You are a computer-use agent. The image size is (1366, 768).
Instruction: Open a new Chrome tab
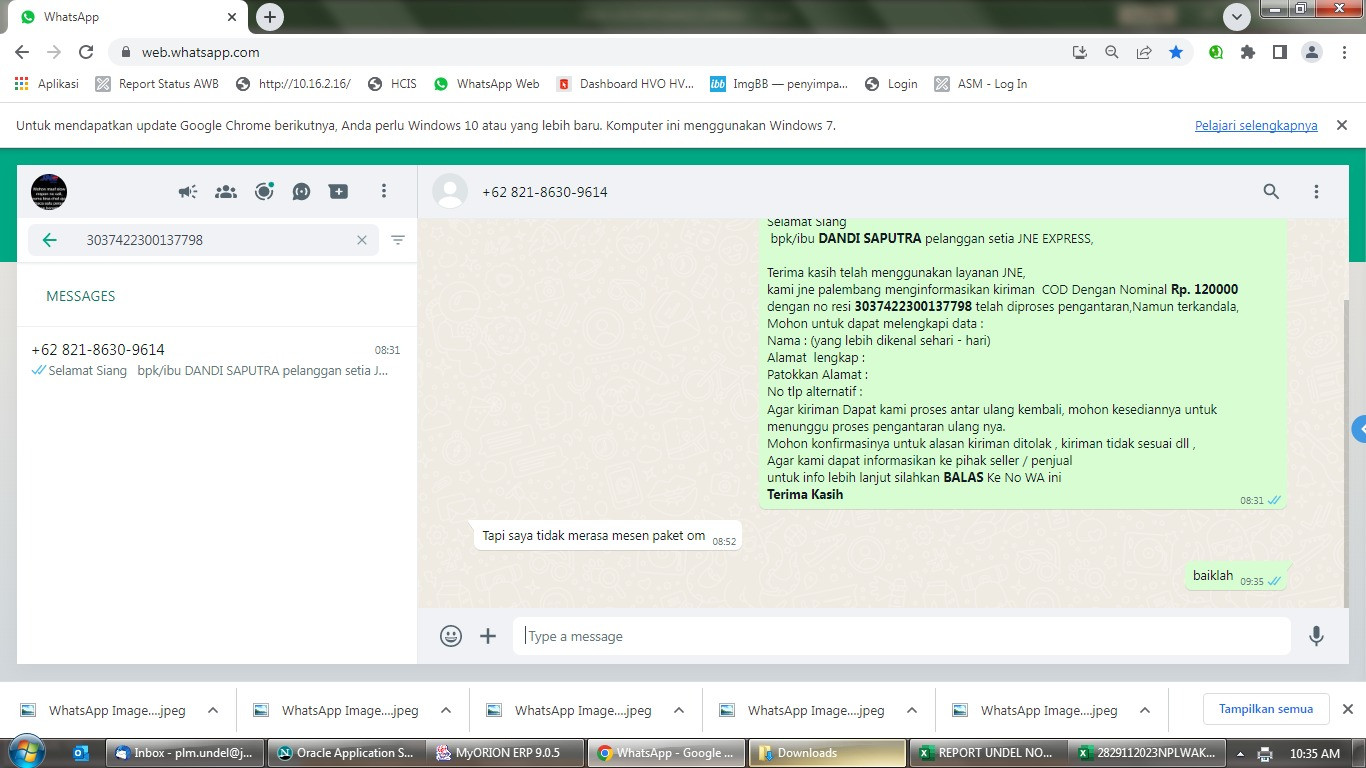[x=270, y=17]
